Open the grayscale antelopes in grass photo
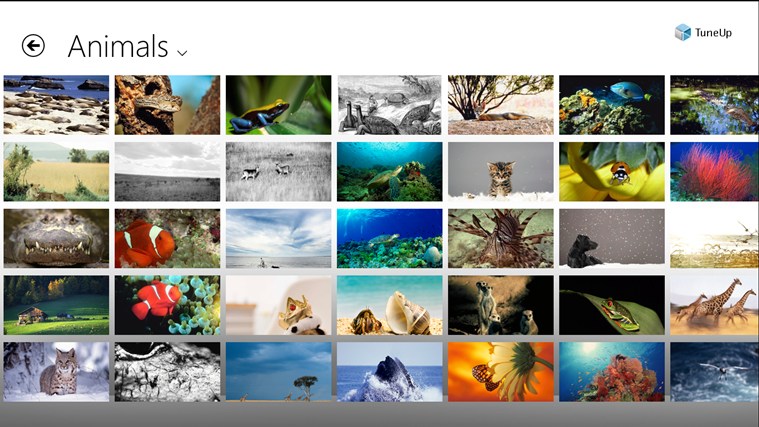Screen dimensions: 759x427 [278, 171]
